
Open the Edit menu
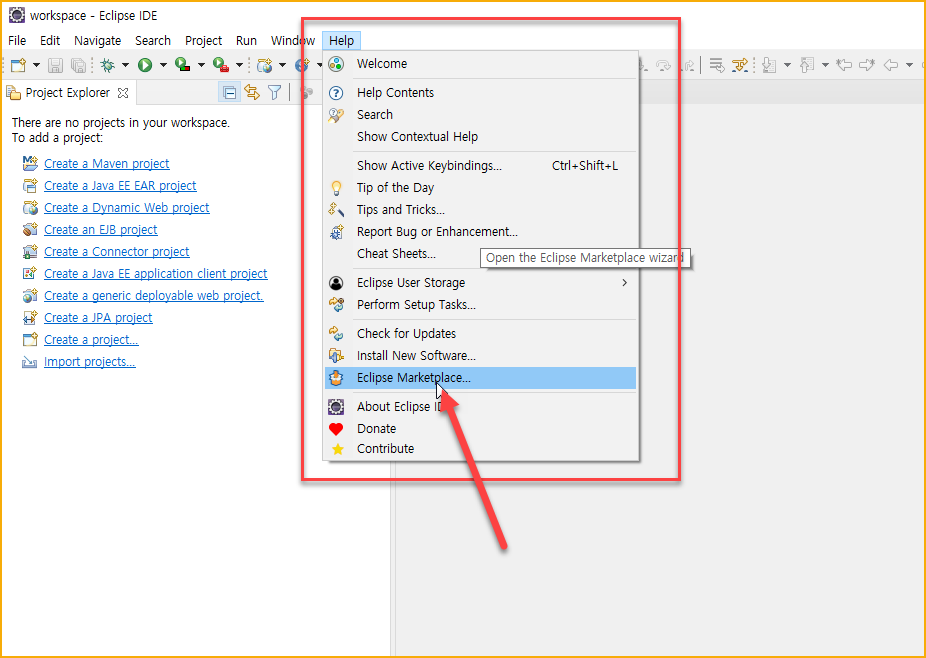click(x=50, y=41)
